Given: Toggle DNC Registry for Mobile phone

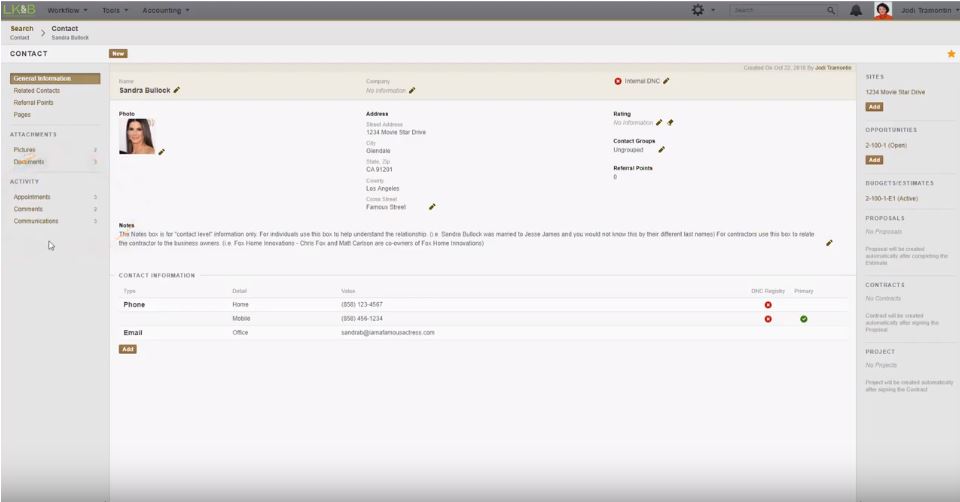Looking at the screenshot, I should point(768,319).
